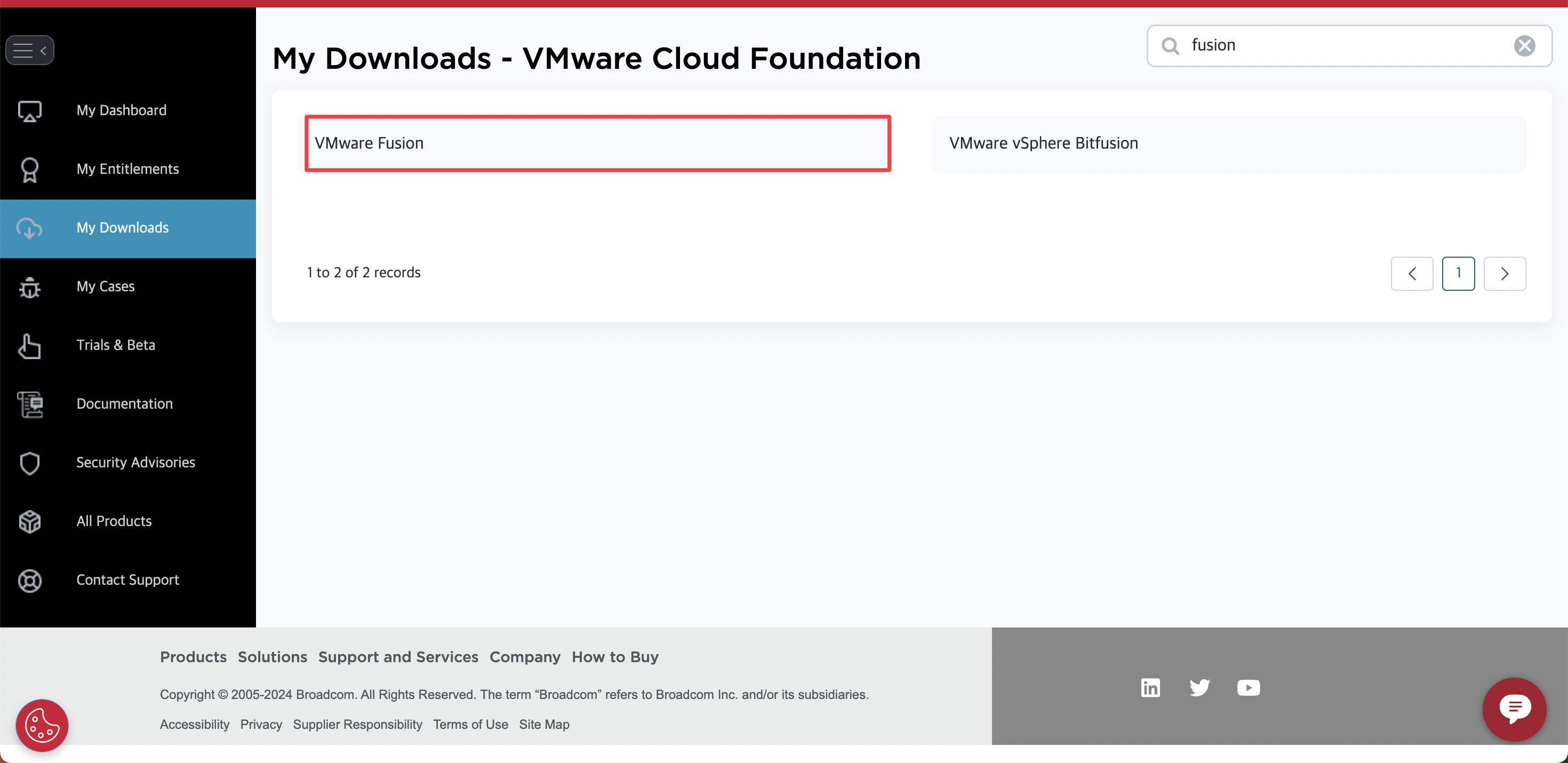Click the search magnifier icon
1568x763 pixels.
[1170, 46]
